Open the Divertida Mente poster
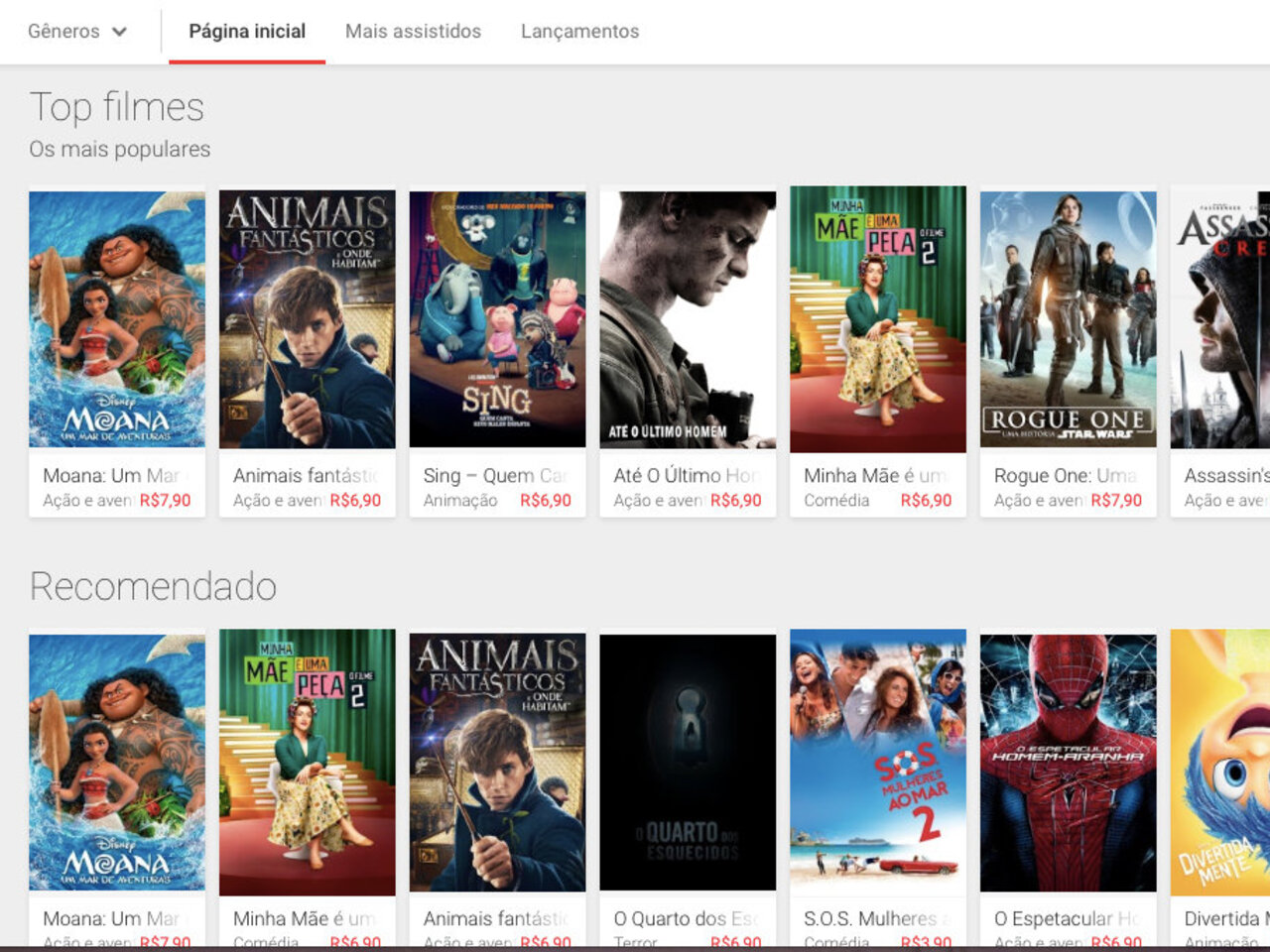Image resolution: width=1270 pixels, height=952 pixels. coord(1220,763)
